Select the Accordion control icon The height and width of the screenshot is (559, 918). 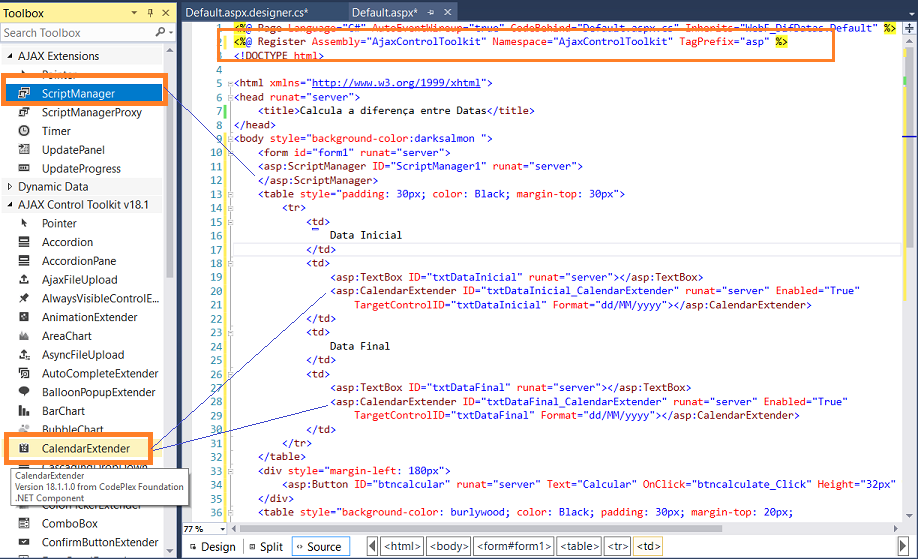(24, 242)
